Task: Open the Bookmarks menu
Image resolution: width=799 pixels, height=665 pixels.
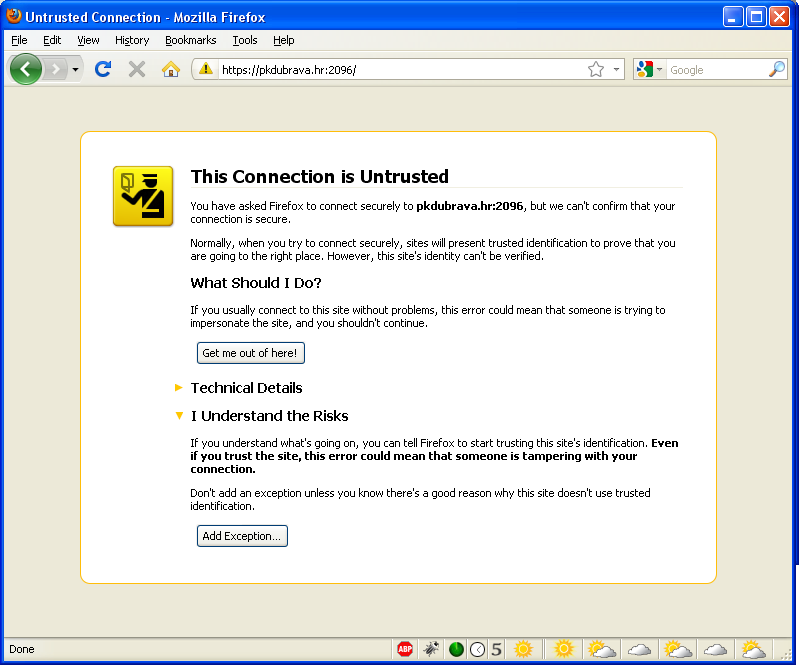Action: pos(190,40)
